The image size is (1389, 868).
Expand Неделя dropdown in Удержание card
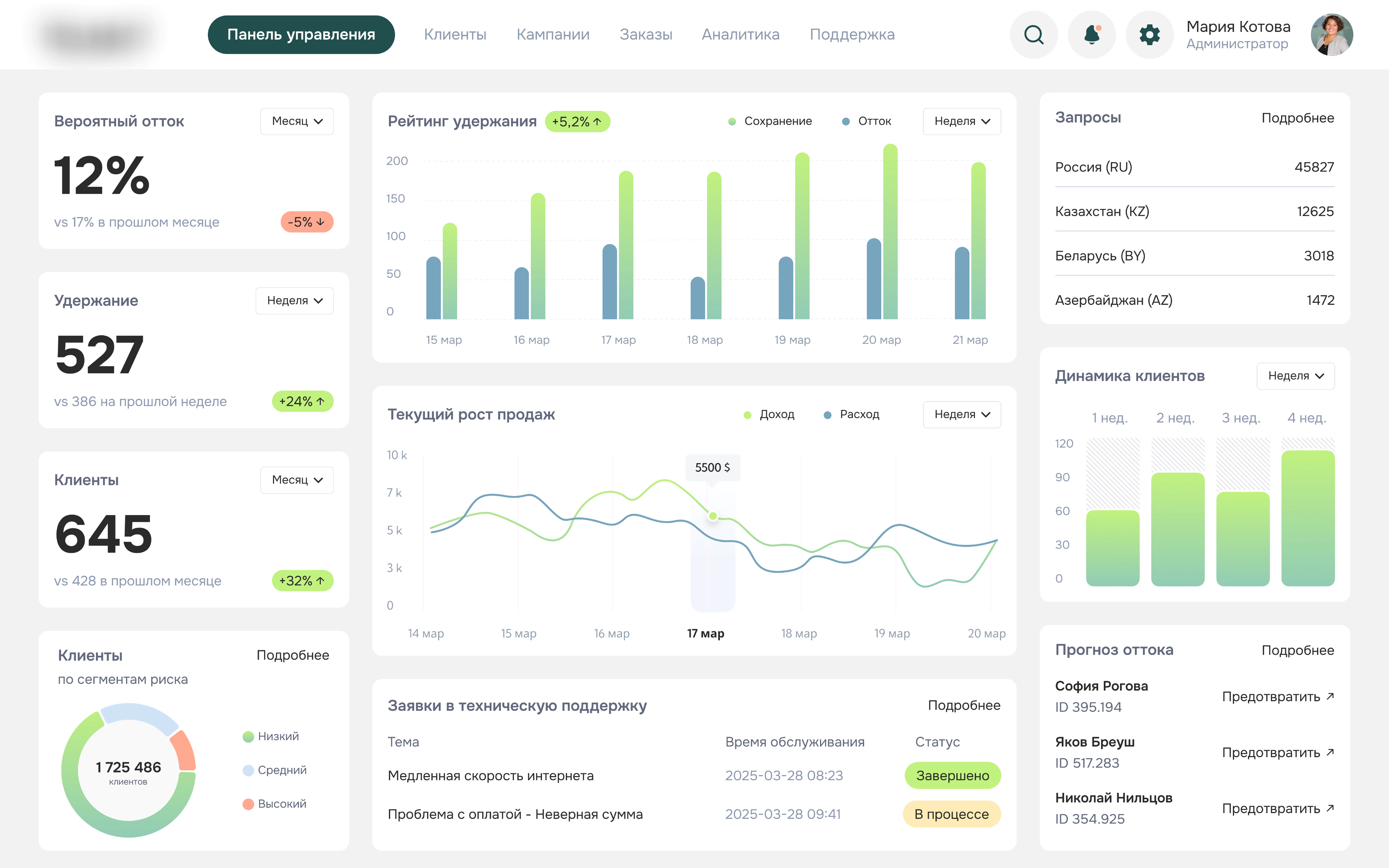pyautogui.click(x=294, y=301)
